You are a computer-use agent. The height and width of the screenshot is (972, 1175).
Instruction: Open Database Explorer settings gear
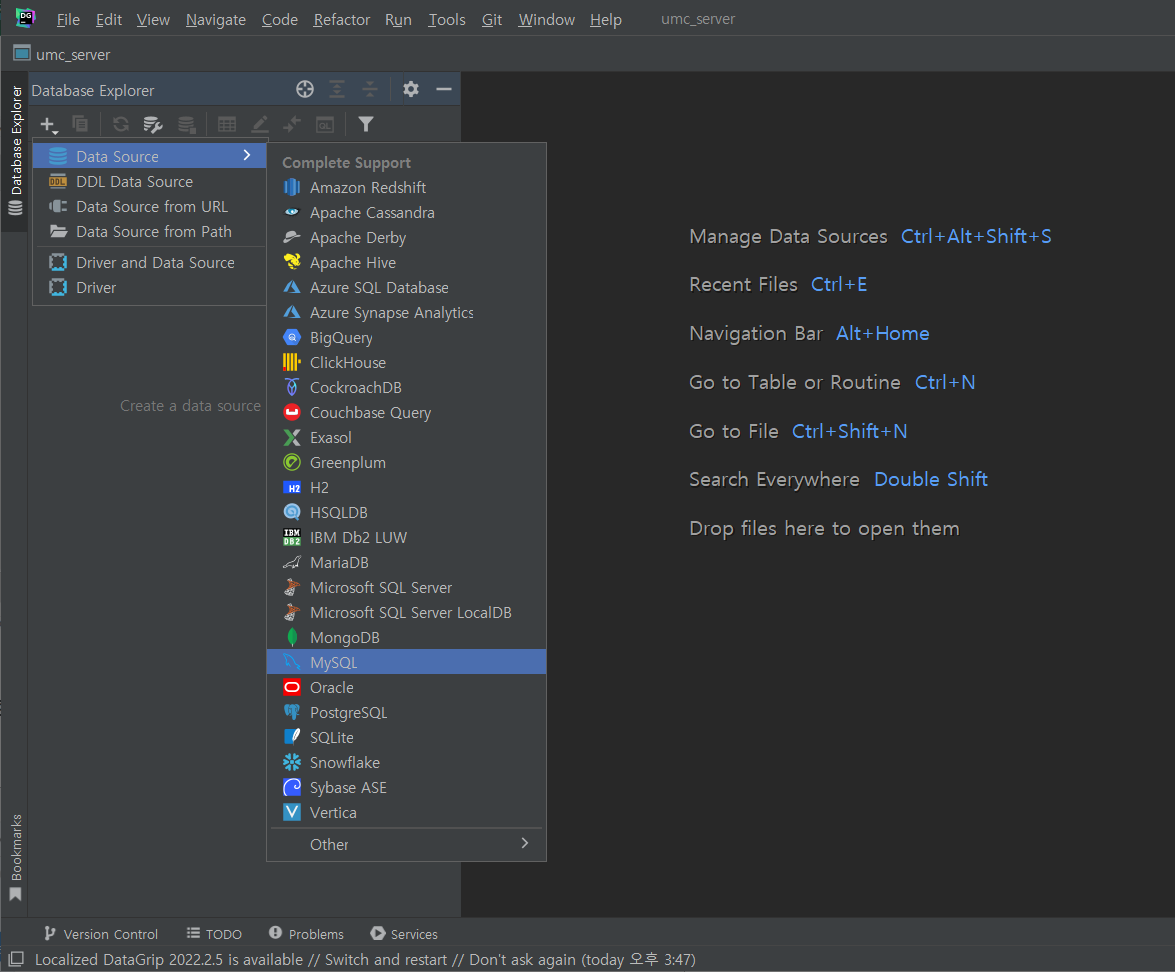coord(411,89)
